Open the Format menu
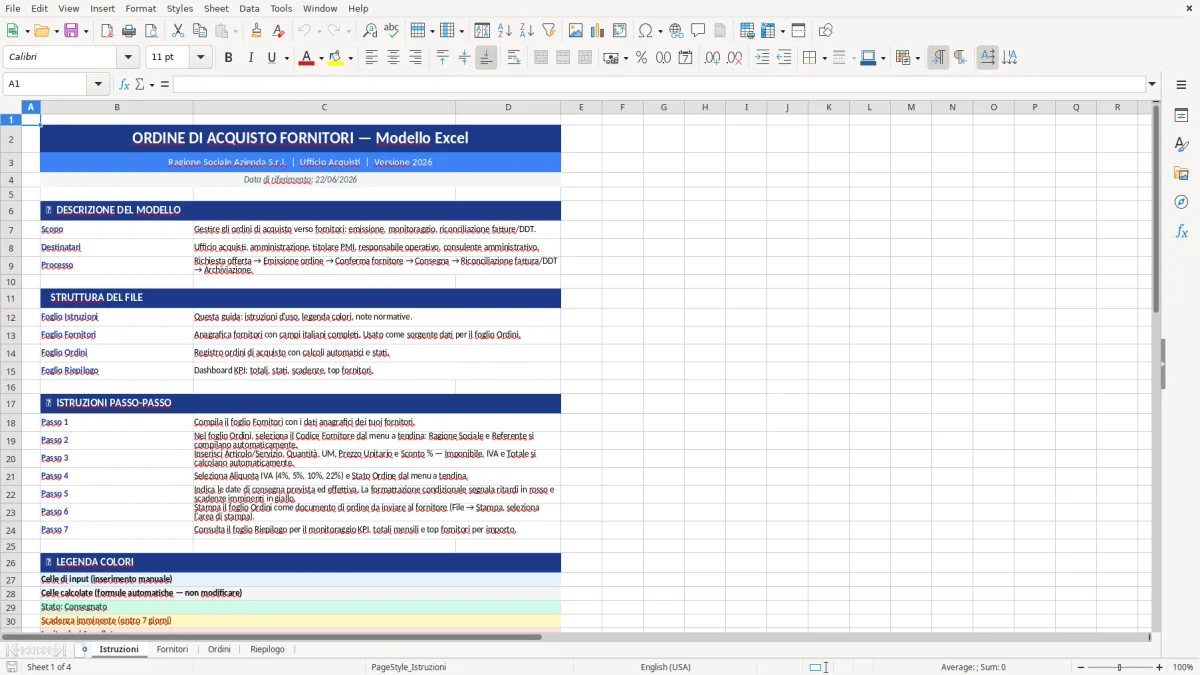Image resolution: width=1200 pixels, height=675 pixels. [140, 8]
